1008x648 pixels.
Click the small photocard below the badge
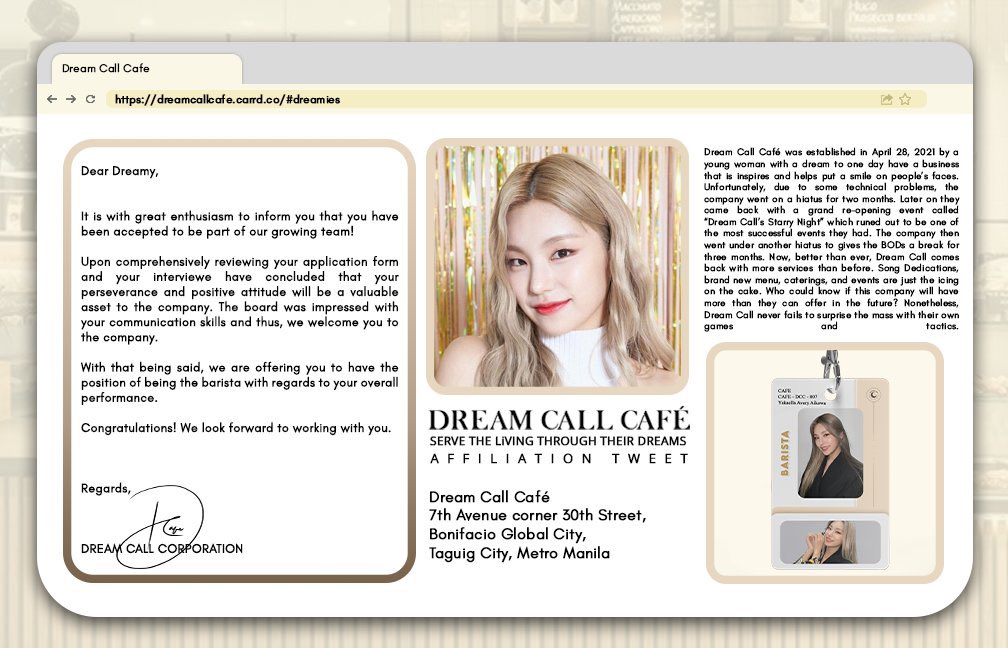click(x=830, y=542)
